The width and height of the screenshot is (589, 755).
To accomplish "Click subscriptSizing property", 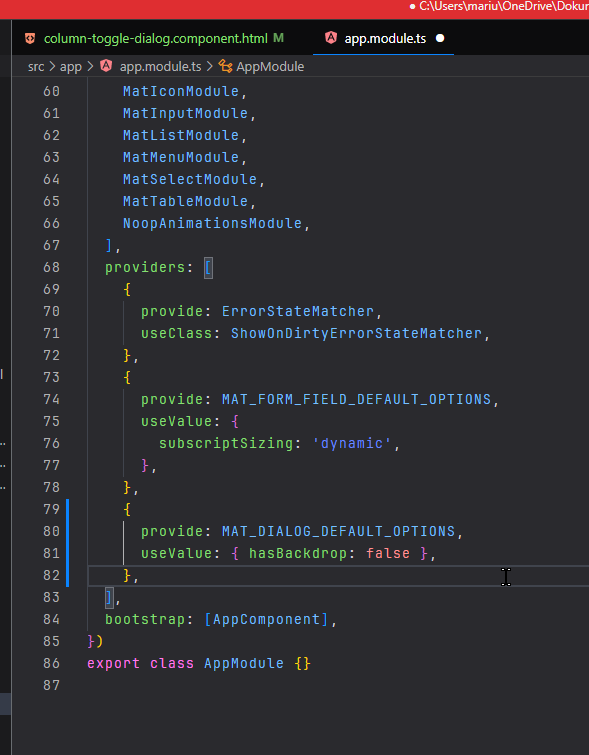I will tap(226, 443).
